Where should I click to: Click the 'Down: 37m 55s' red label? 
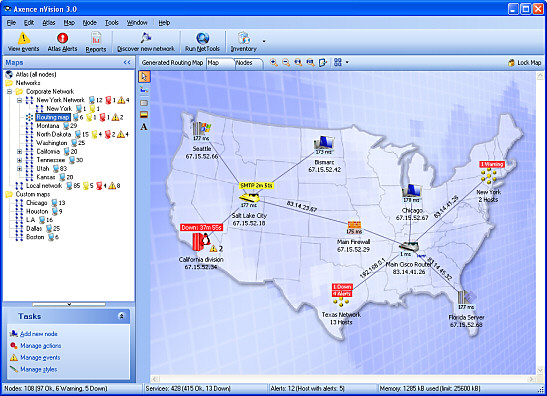click(202, 227)
